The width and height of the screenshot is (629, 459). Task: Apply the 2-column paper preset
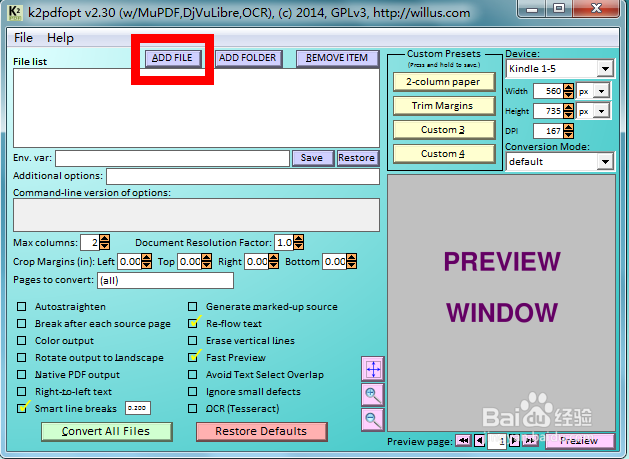pyautogui.click(x=443, y=82)
